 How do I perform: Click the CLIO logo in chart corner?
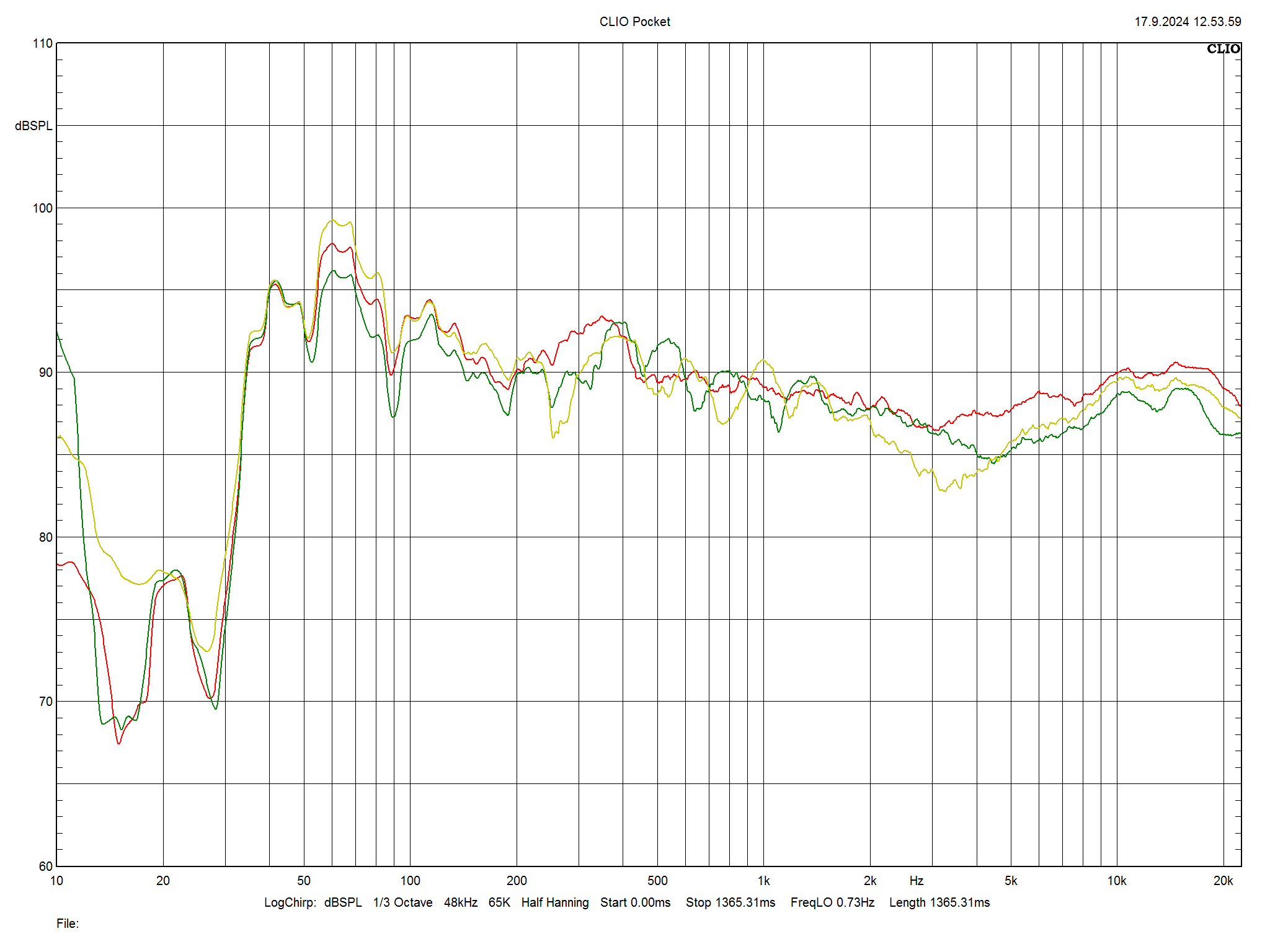[x=1223, y=49]
